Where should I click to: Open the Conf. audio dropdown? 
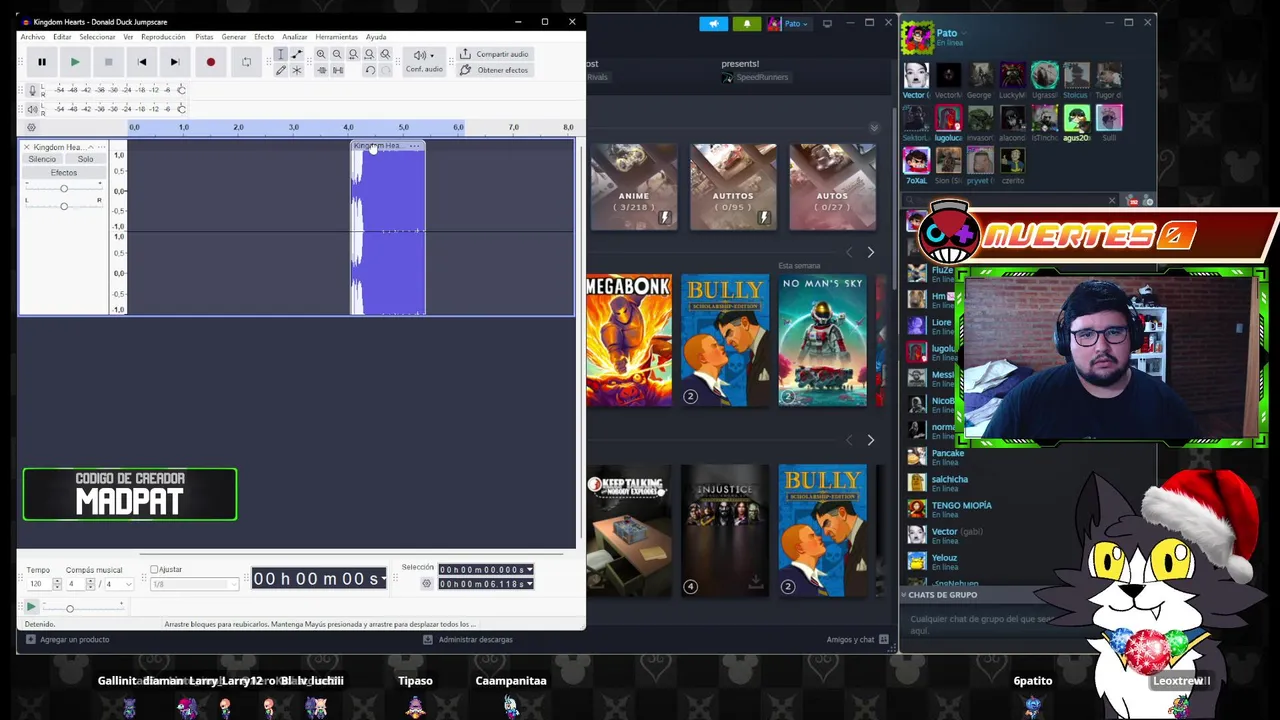tap(424, 61)
